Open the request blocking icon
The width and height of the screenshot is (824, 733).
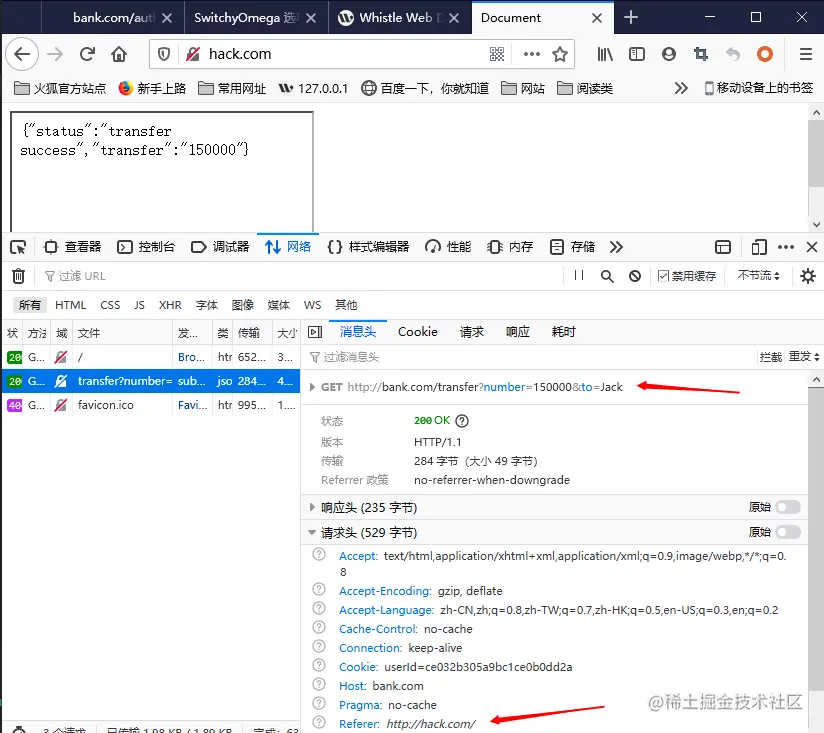(635, 276)
